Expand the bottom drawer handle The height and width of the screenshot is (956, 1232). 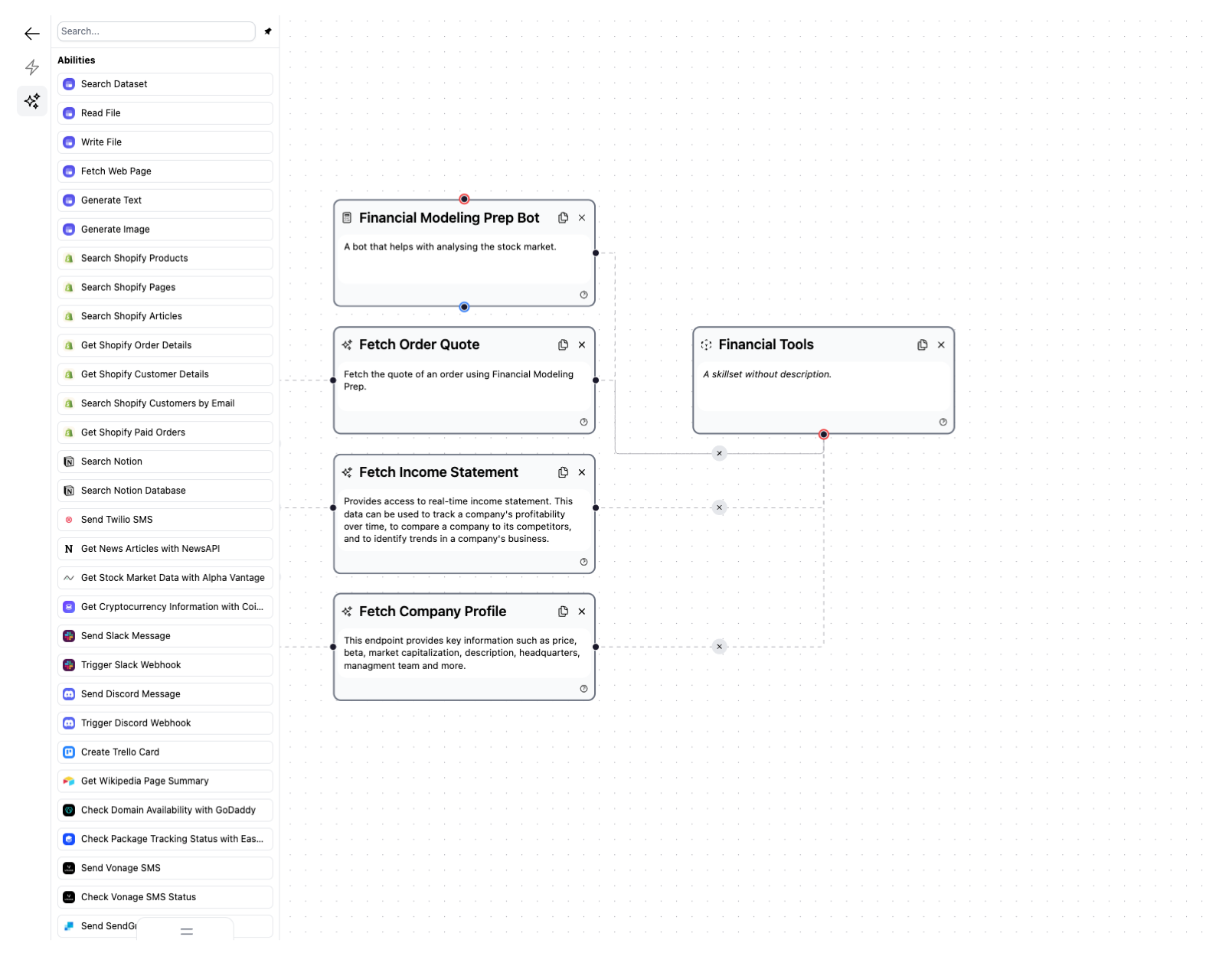[186, 932]
